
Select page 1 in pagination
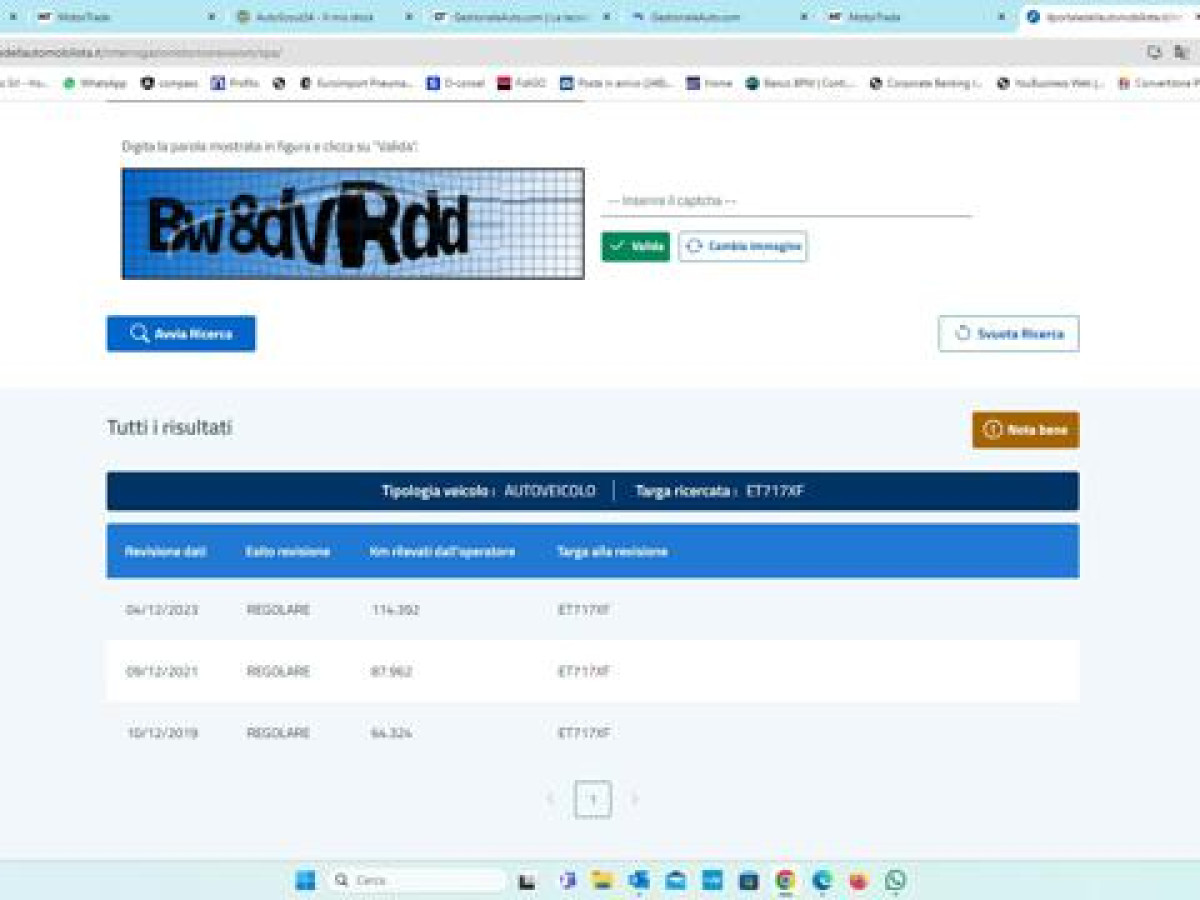593,799
